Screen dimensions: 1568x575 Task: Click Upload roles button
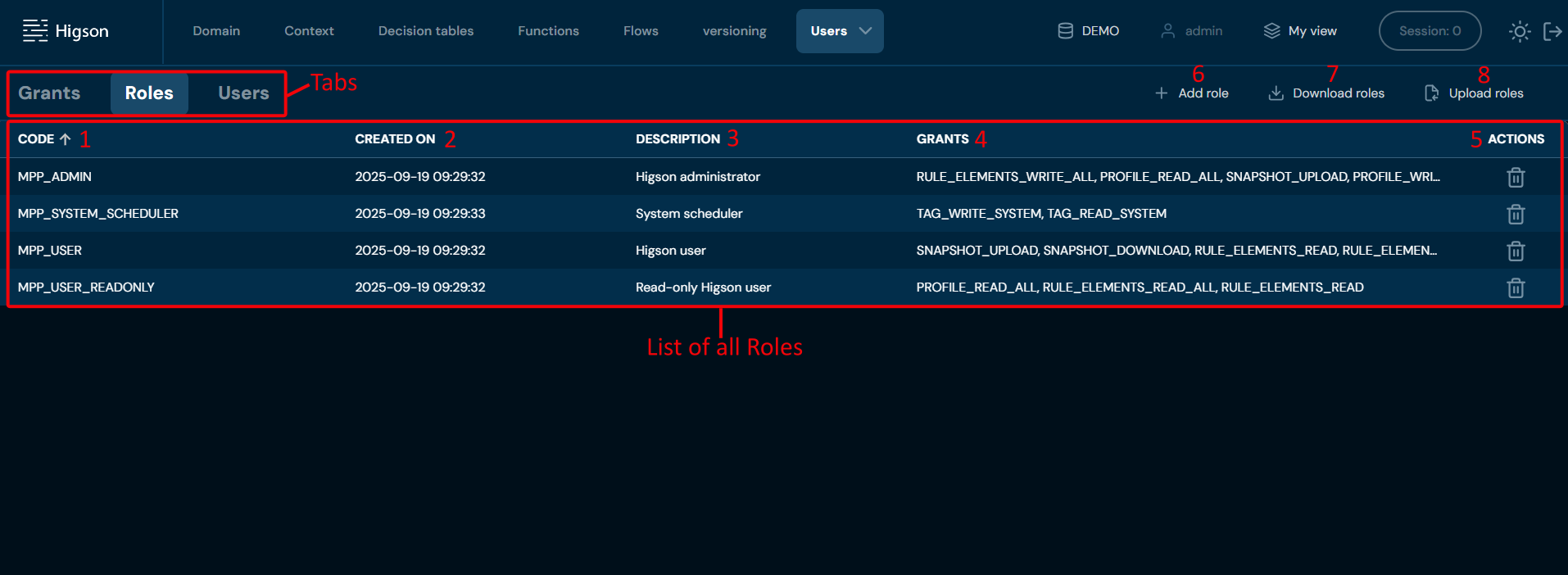(x=1474, y=93)
